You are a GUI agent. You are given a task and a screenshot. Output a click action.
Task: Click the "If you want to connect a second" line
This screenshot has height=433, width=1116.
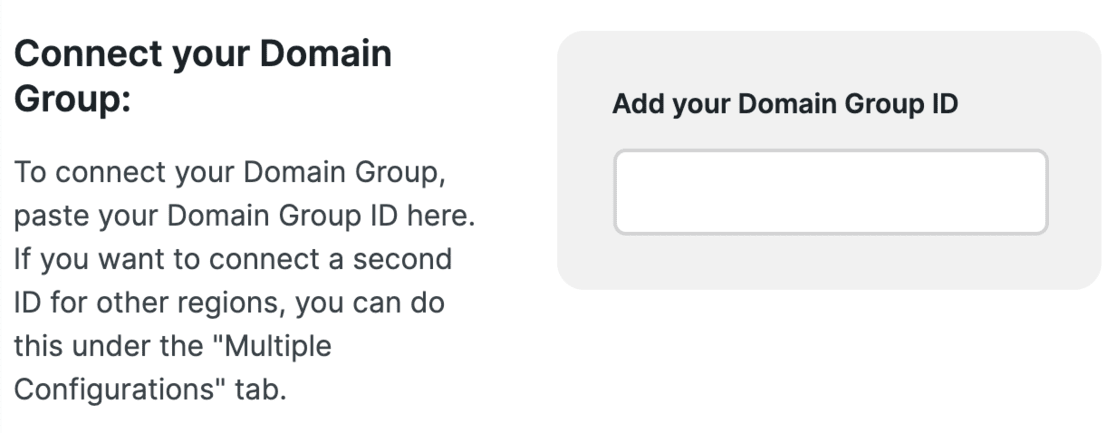pos(232,259)
